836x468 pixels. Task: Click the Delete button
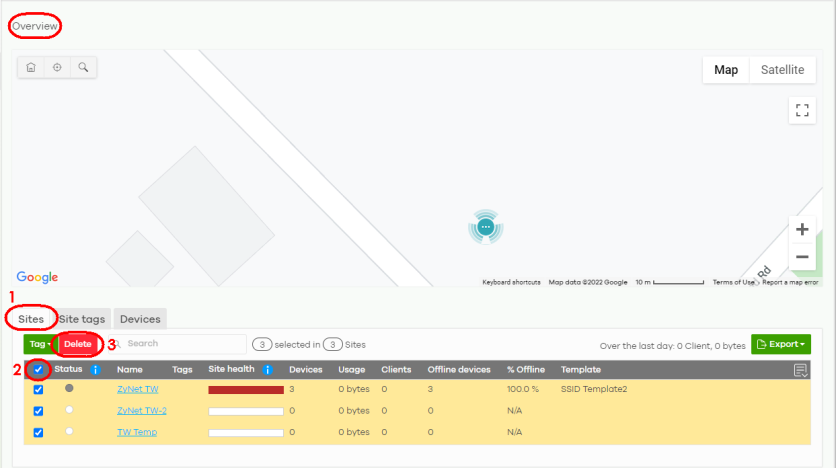coord(78,344)
